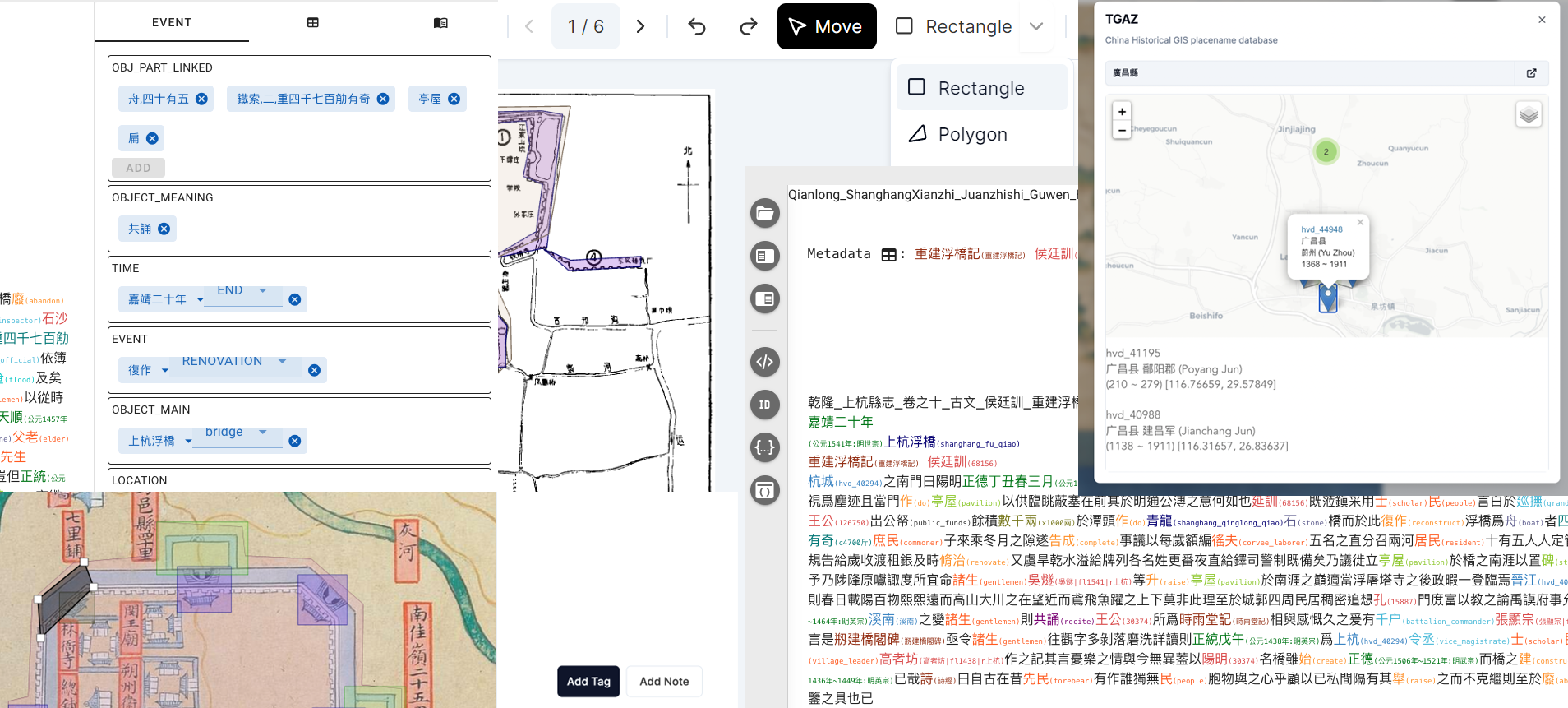Image resolution: width=1568 pixels, height=708 pixels.
Task: Toggle the left panel layout icon
Action: pyautogui.click(x=765, y=256)
